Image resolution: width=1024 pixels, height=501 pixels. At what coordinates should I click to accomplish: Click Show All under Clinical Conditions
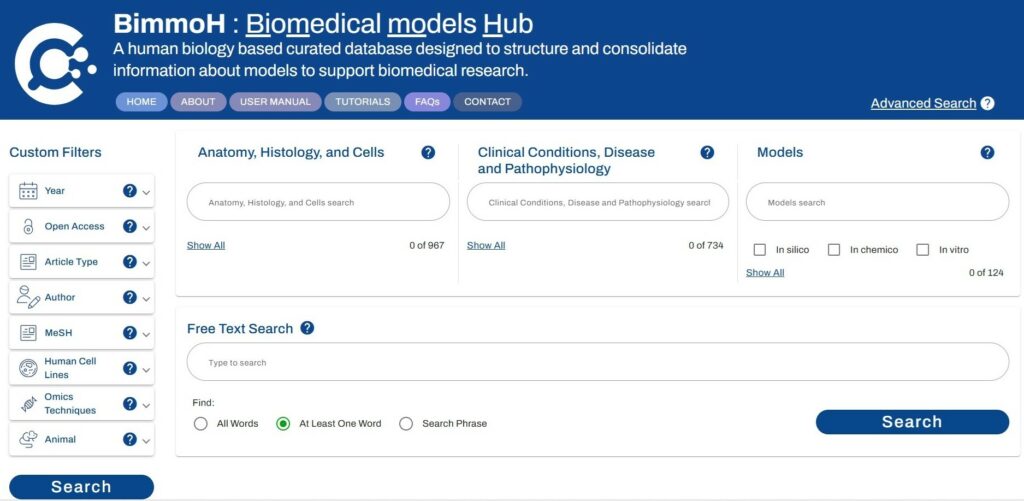tap(486, 245)
